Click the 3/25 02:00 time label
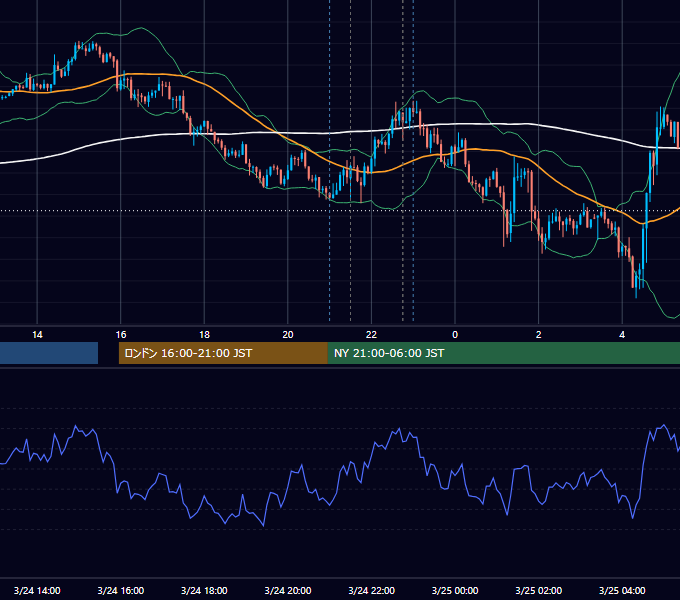Image resolution: width=680 pixels, height=600 pixels. pos(539,590)
